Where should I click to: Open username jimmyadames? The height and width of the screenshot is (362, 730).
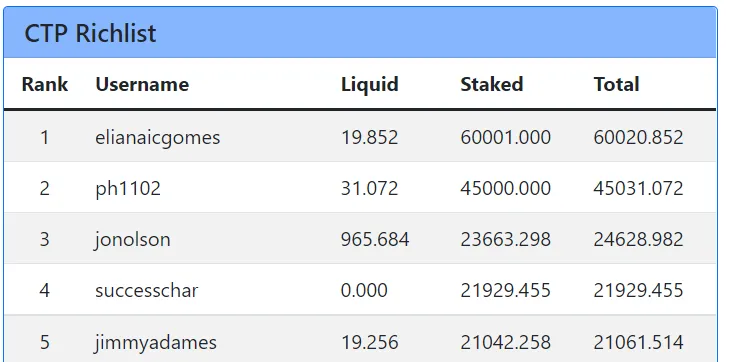pyautogui.click(x=155, y=343)
